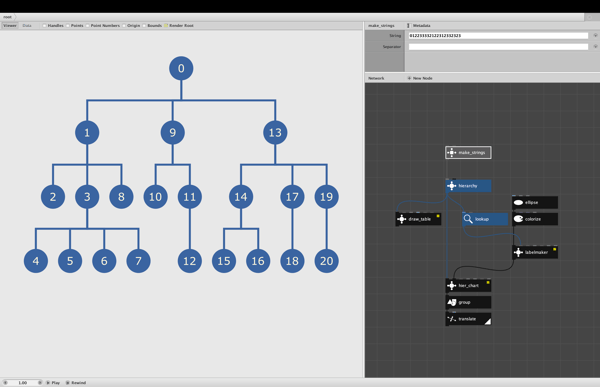Click yellow marker on hier_chart node
Image resolution: width=600 pixels, height=387 pixels.
click(488, 282)
